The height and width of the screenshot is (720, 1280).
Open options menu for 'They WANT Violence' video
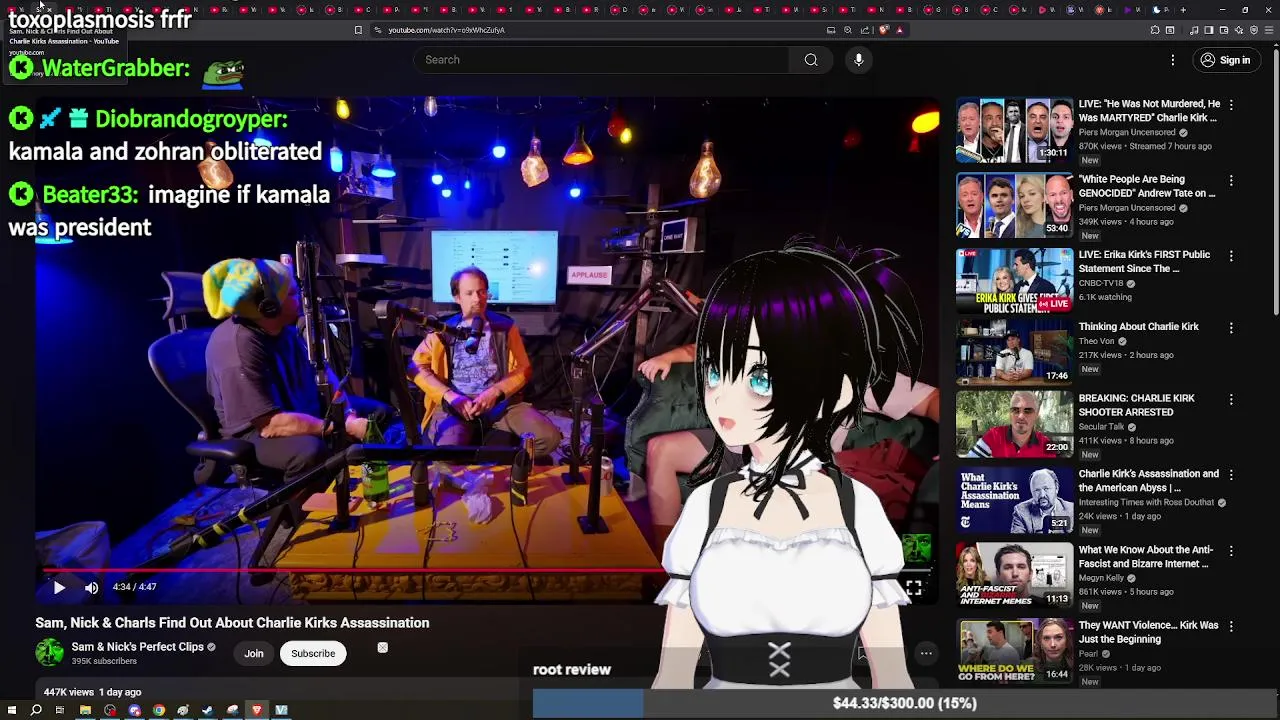(1231, 626)
